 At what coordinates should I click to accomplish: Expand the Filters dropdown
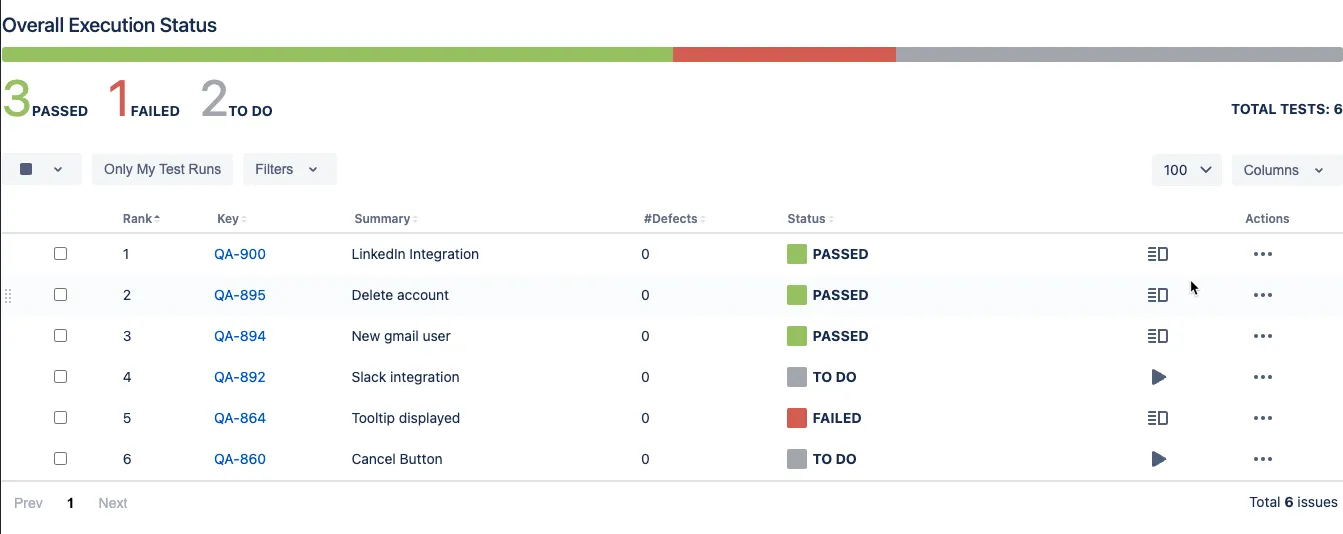290,169
